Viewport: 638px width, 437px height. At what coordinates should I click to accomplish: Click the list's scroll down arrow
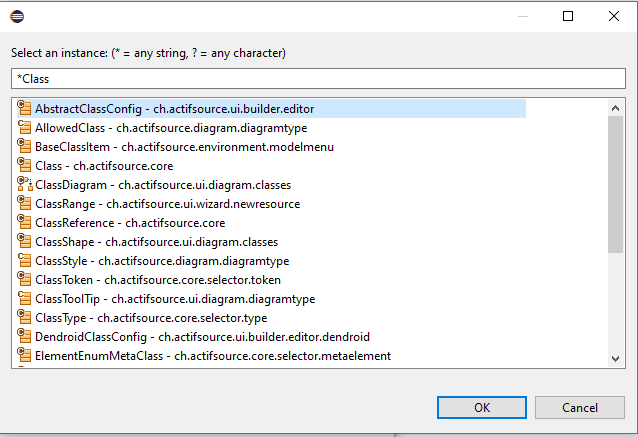616,358
